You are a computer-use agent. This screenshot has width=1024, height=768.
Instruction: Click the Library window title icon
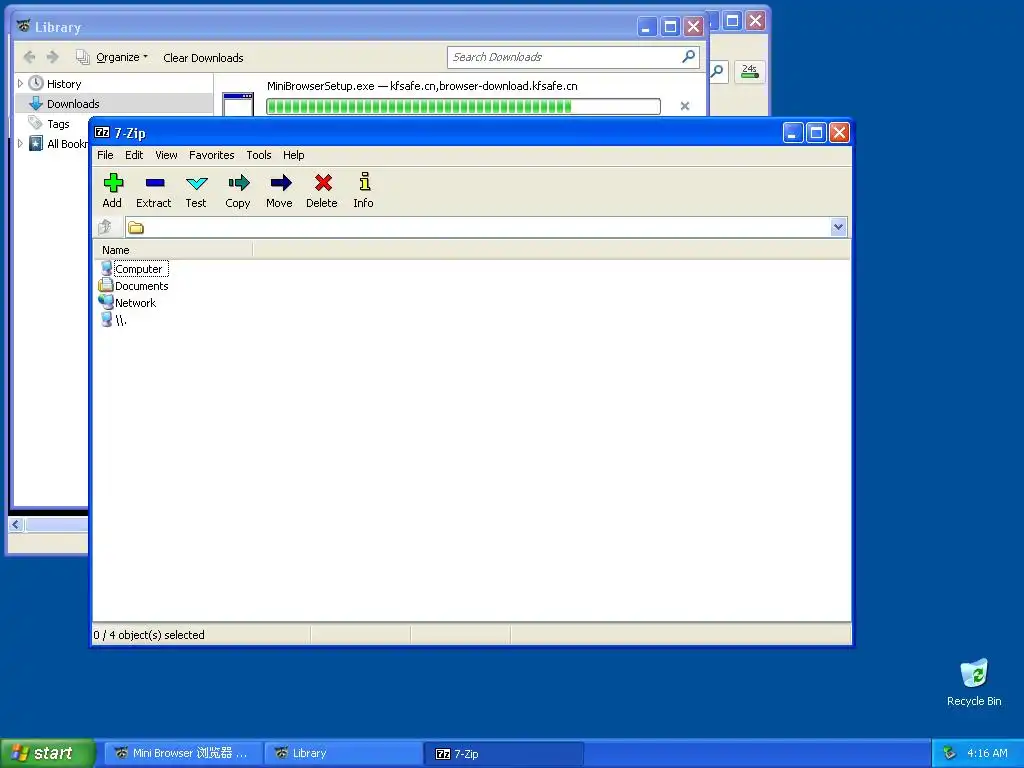click(x=24, y=26)
